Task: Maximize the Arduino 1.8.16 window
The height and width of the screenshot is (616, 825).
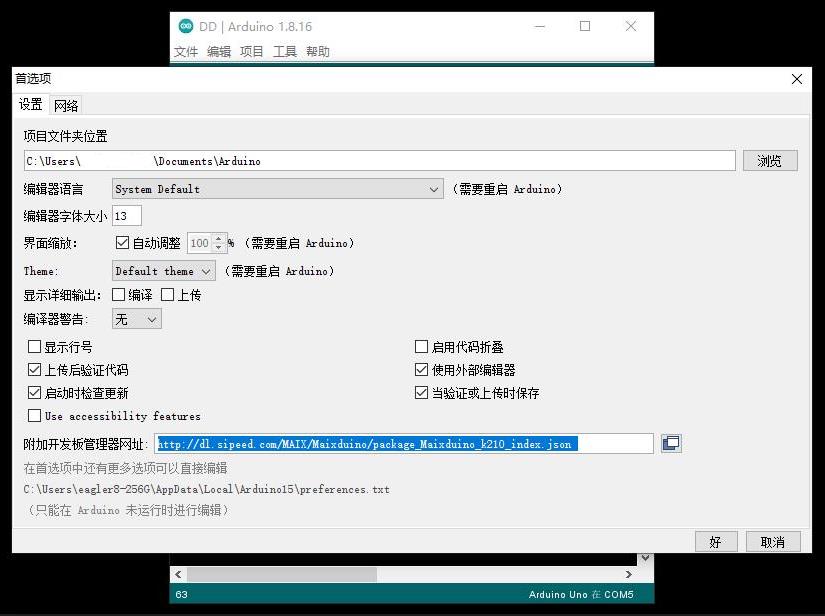Action: tap(585, 26)
